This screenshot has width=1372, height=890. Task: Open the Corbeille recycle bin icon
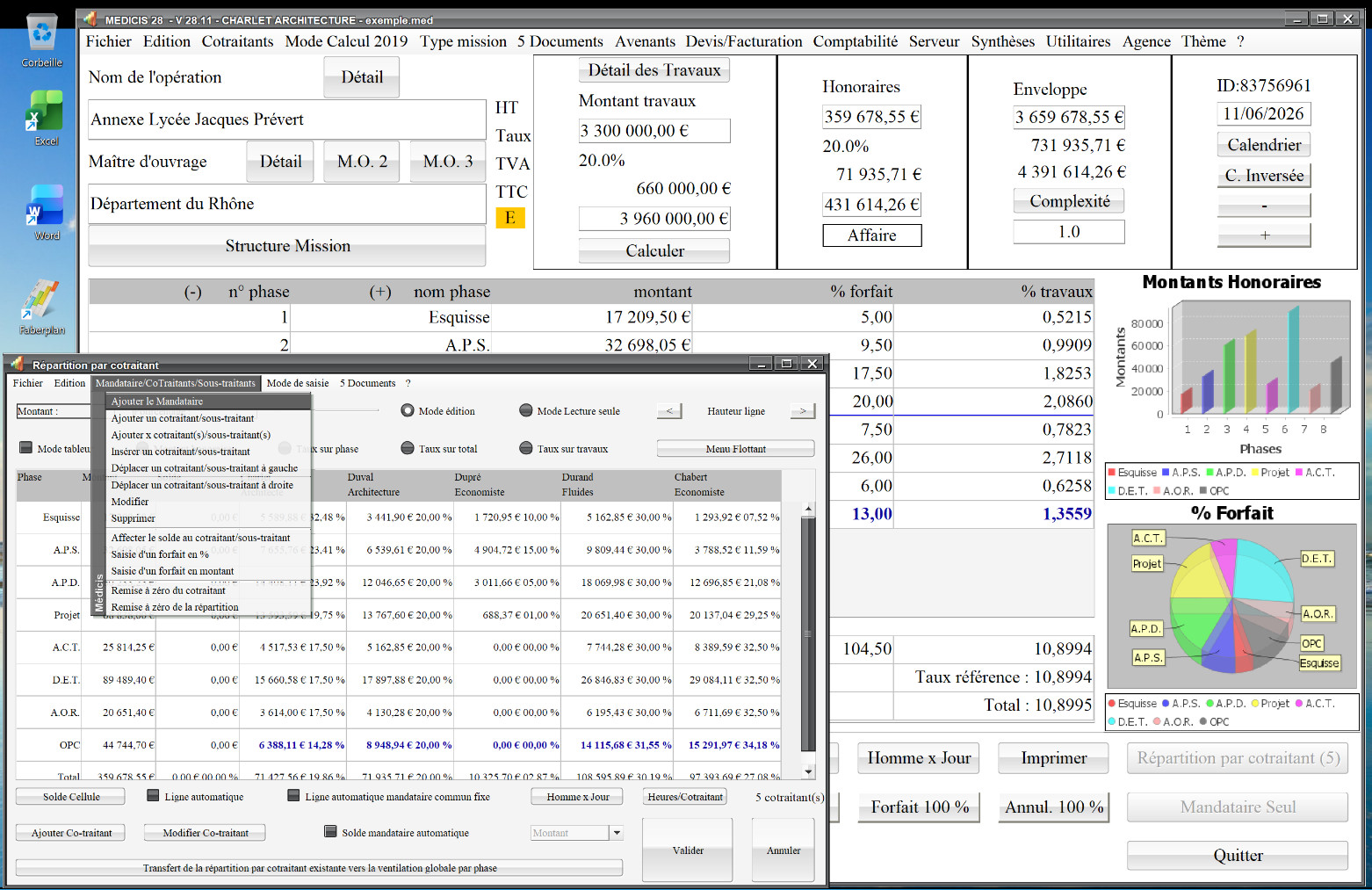coord(42,41)
